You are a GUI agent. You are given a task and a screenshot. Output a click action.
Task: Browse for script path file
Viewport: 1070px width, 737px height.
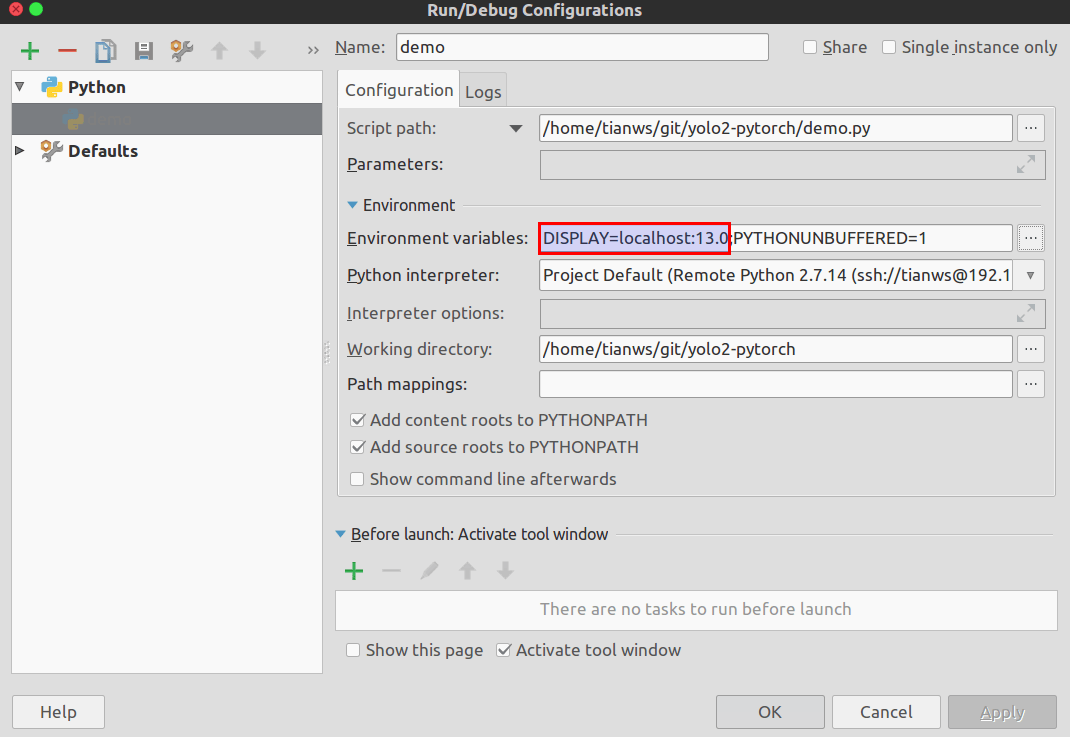pyautogui.click(x=1031, y=128)
